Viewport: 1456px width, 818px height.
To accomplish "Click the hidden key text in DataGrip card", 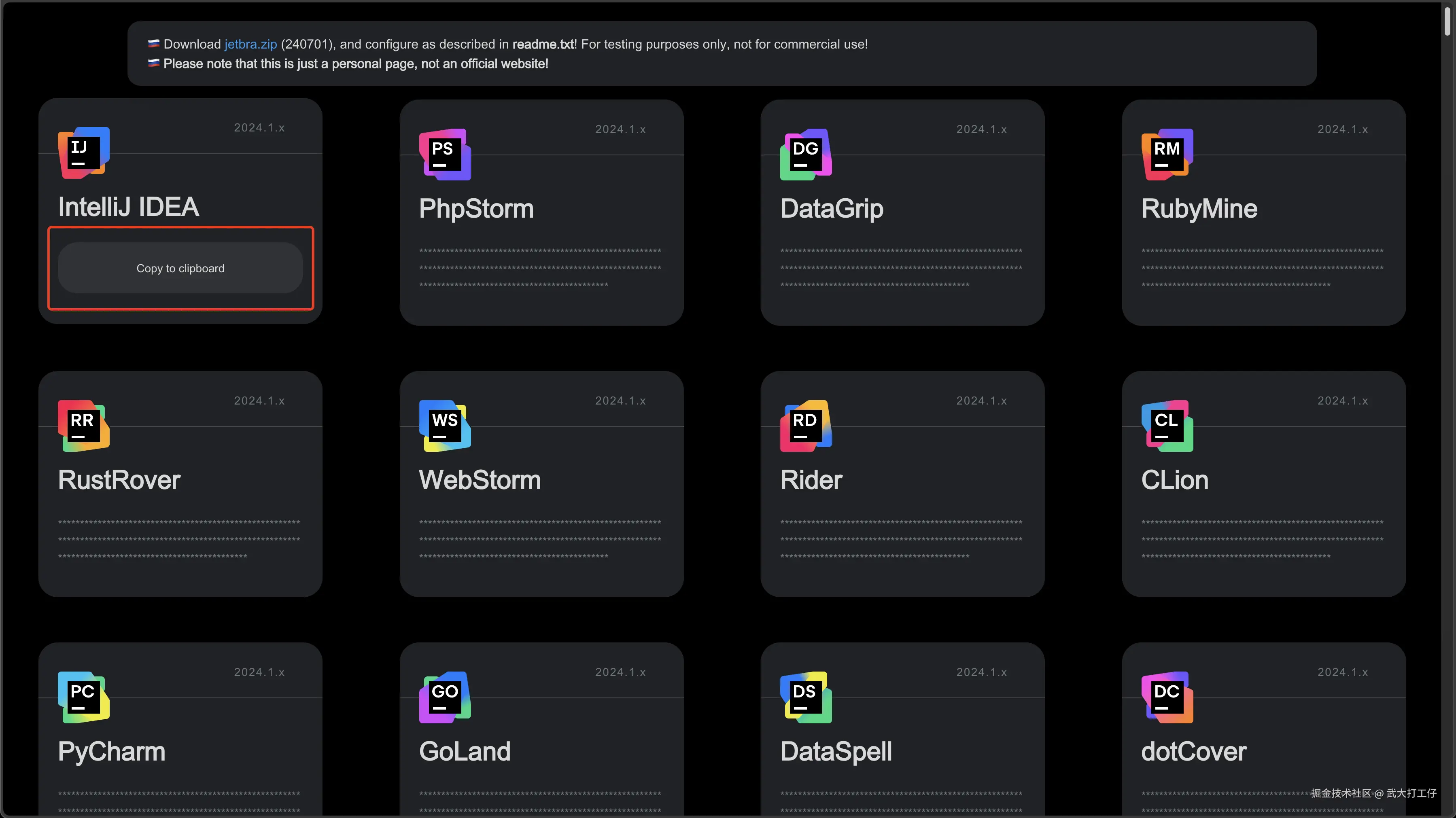I will click(x=901, y=268).
